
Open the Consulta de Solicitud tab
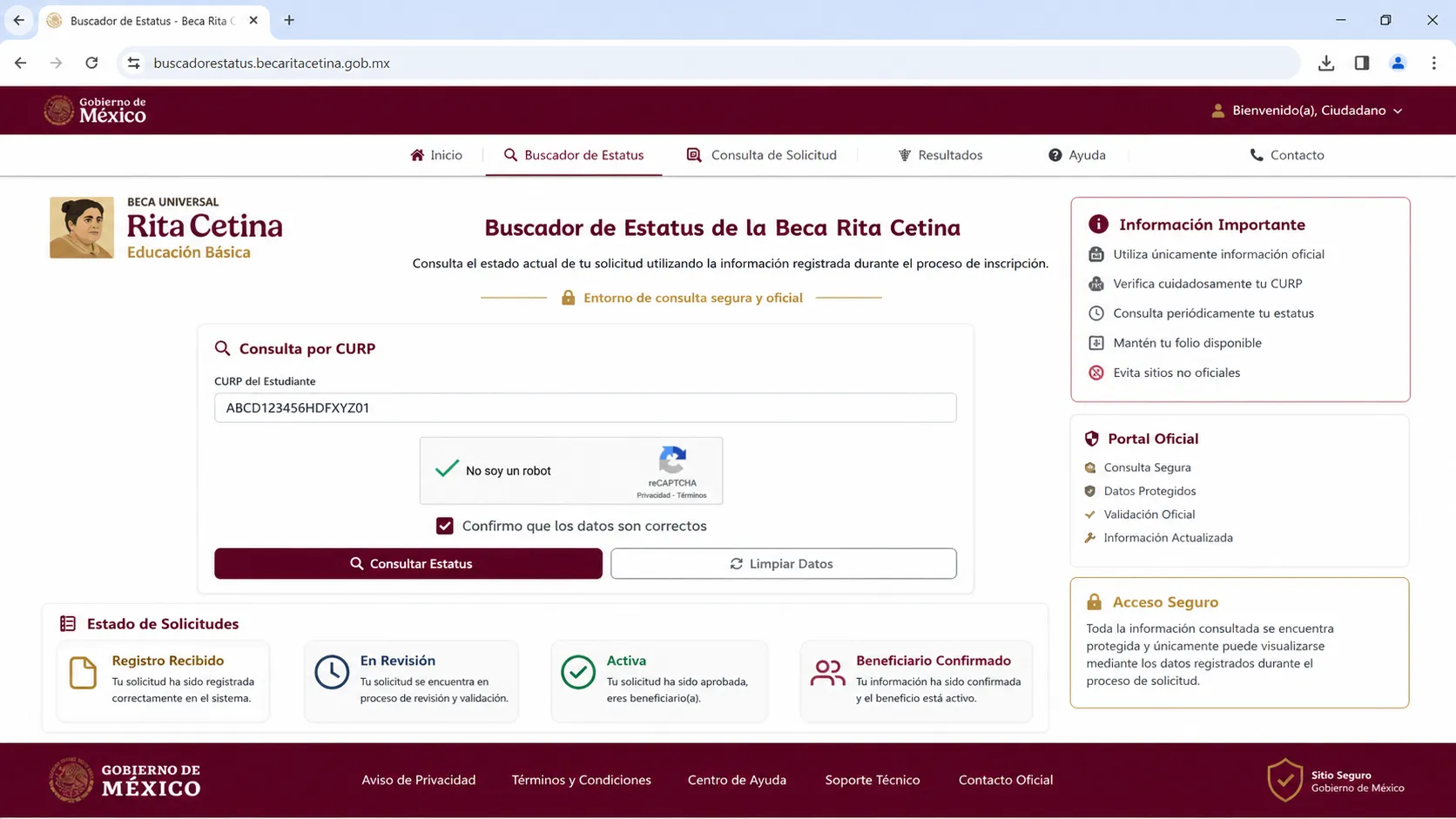761,155
